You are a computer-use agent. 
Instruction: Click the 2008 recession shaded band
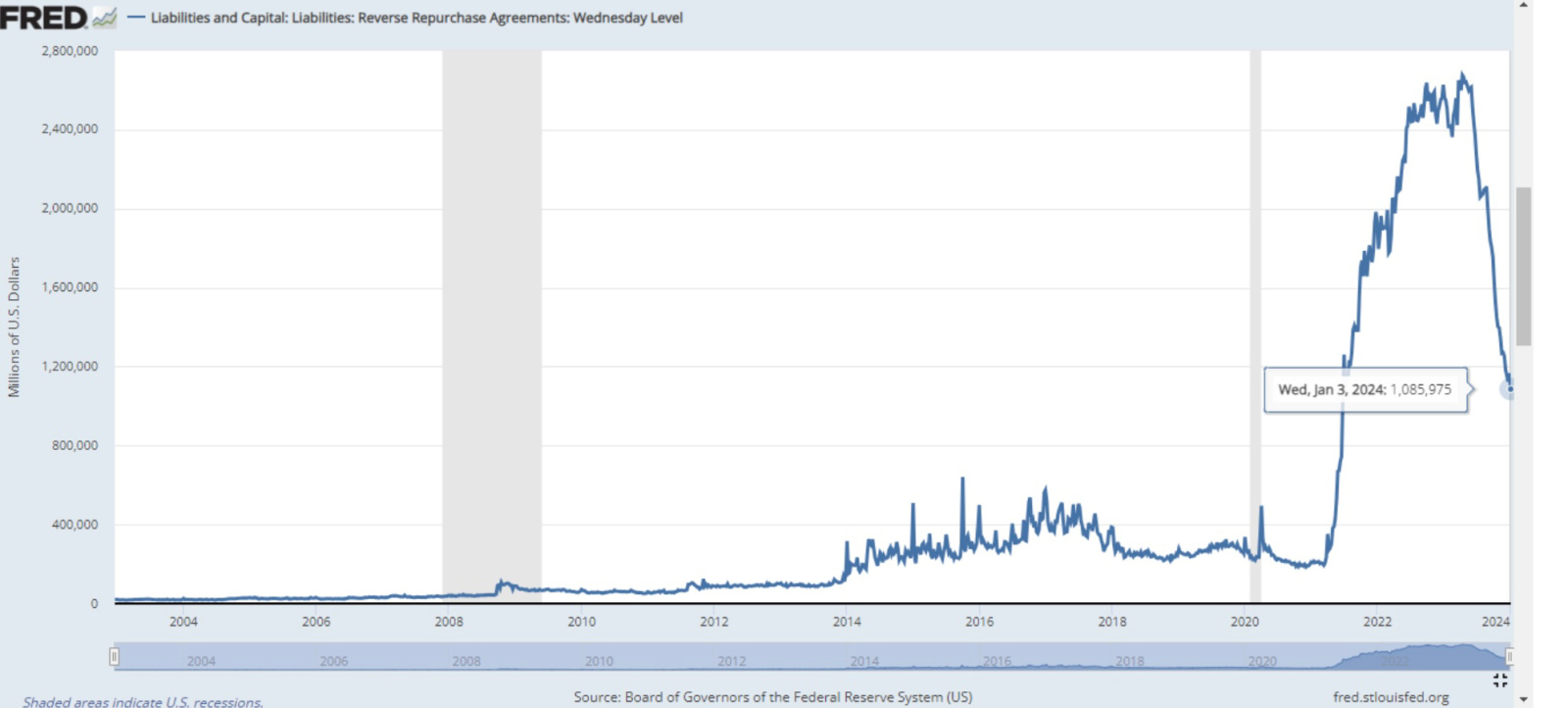pyautogui.click(x=492, y=327)
